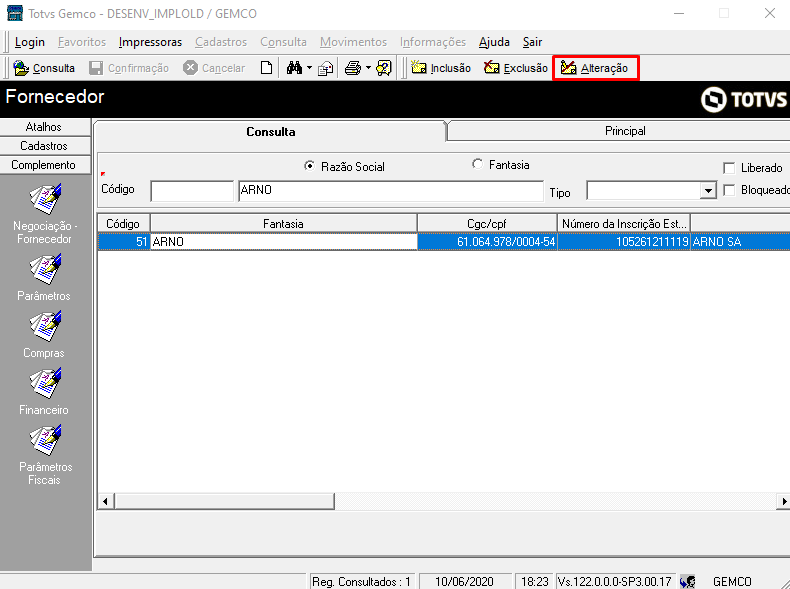This screenshot has height=589, width=790.
Task: Open the Compras shortcut icon
Action: (45, 326)
